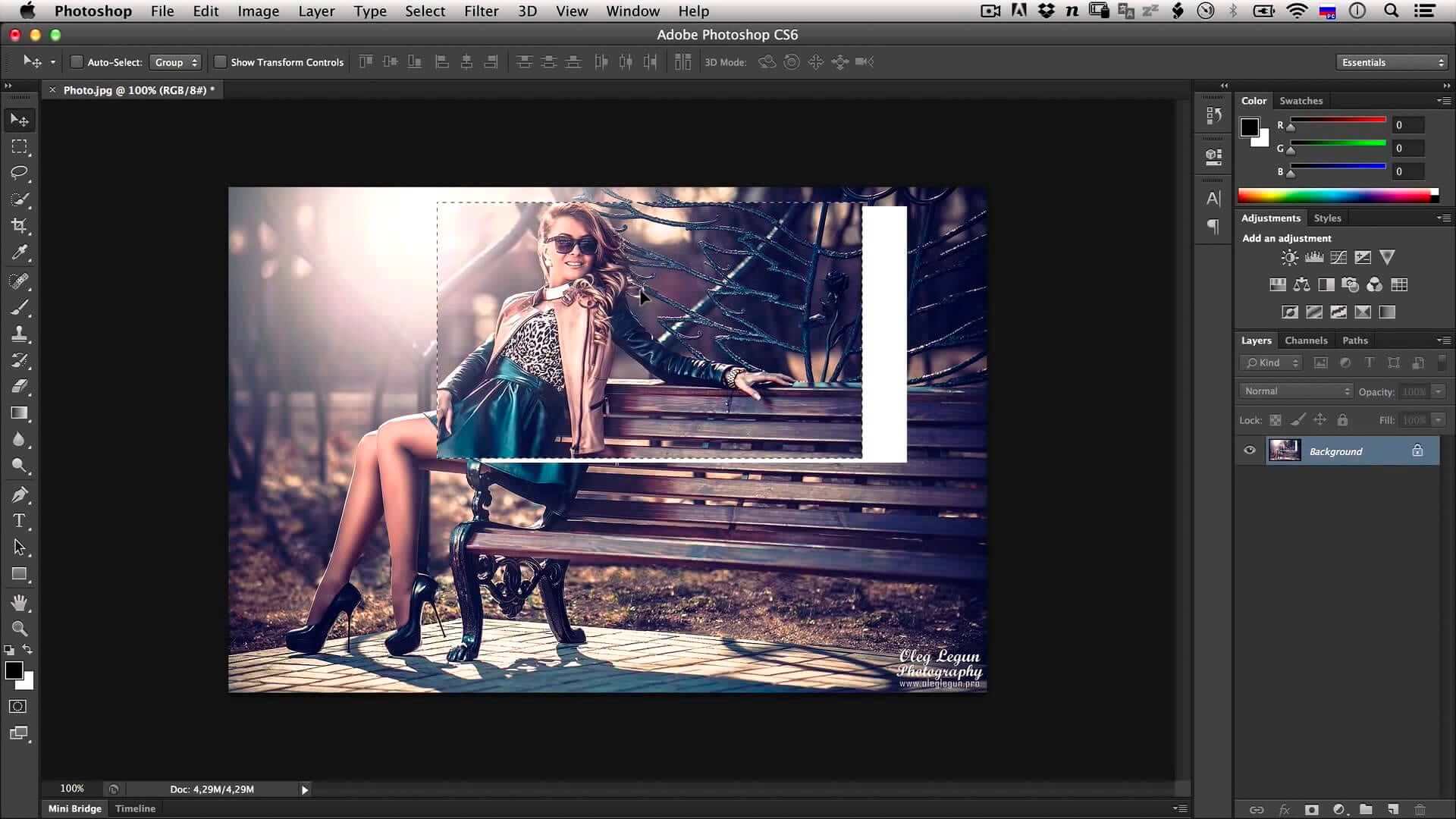Click the red channel value field
Screen dimensions: 1456x819
tap(1407, 125)
